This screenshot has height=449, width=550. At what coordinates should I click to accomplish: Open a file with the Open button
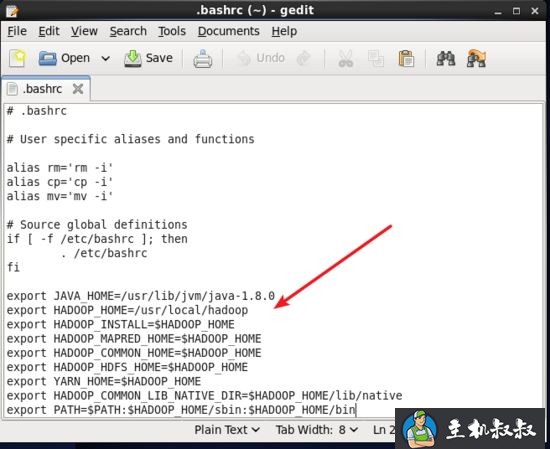64,58
